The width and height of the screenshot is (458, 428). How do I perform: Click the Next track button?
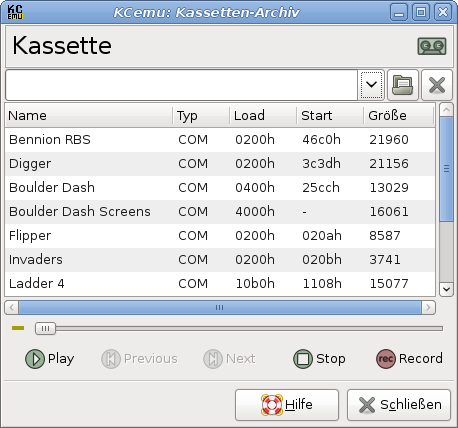coord(229,359)
